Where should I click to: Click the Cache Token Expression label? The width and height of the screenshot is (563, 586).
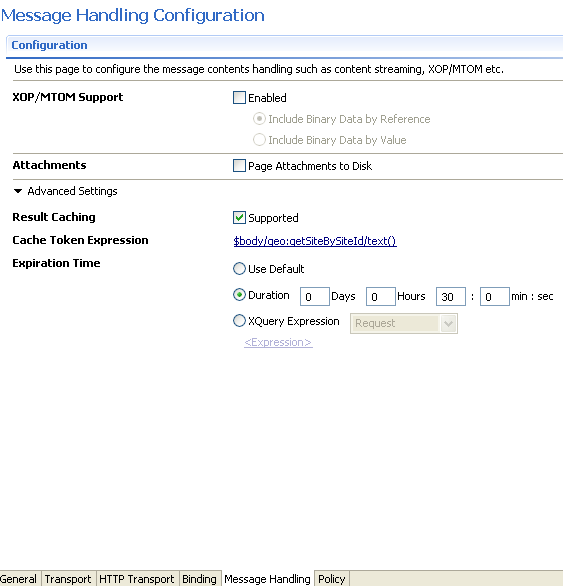pos(80,240)
